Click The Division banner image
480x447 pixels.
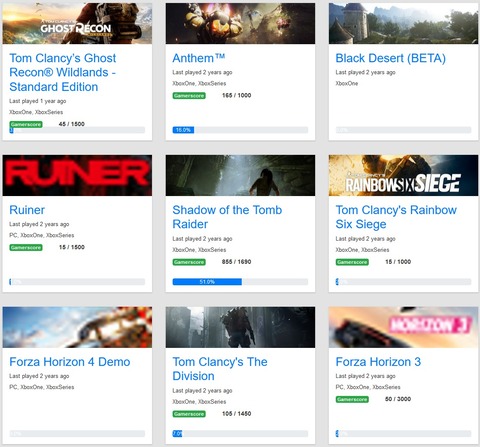240,327
